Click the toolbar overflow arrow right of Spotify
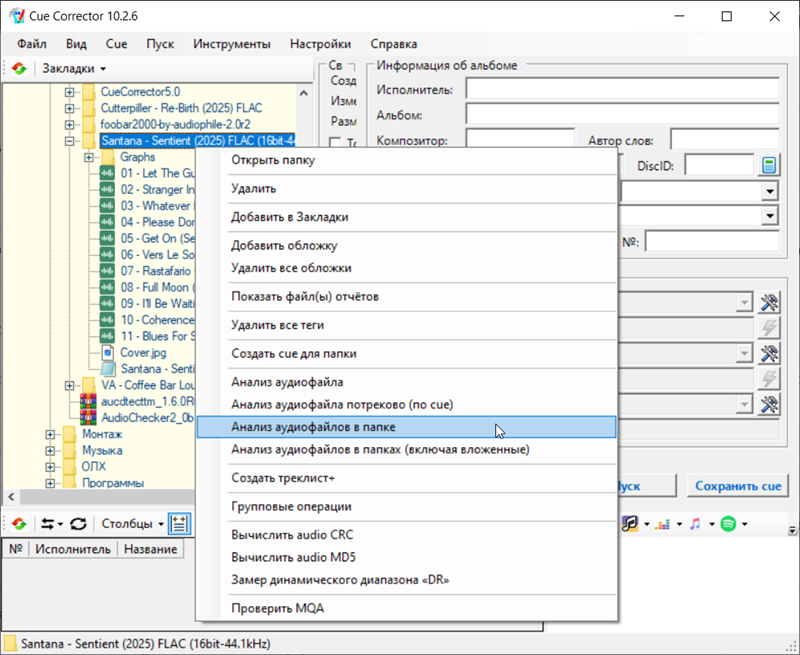 pyautogui.click(x=792, y=531)
